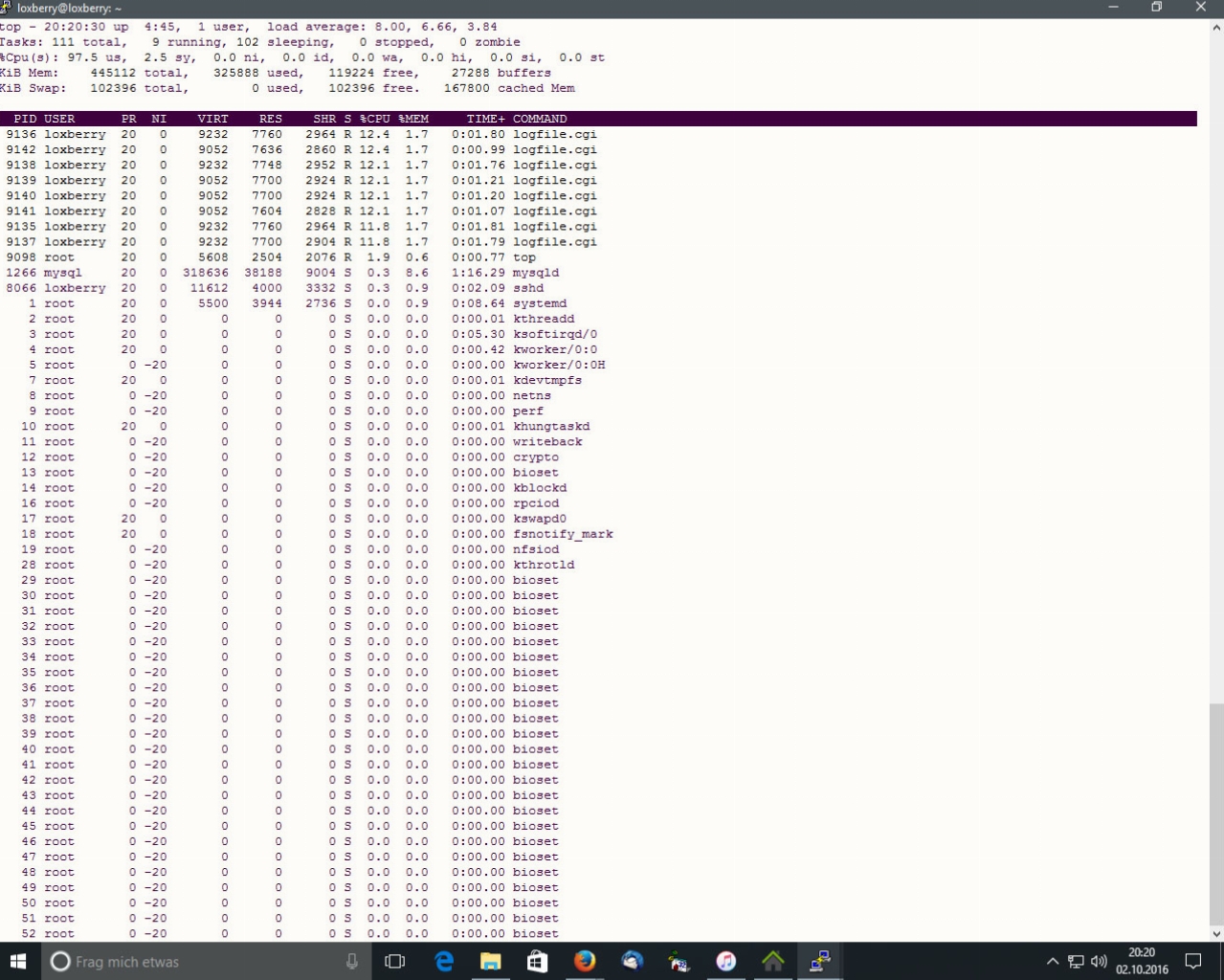This screenshot has height=980, width=1224.
Task: Open File Explorer from the taskbar
Action: point(491,961)
